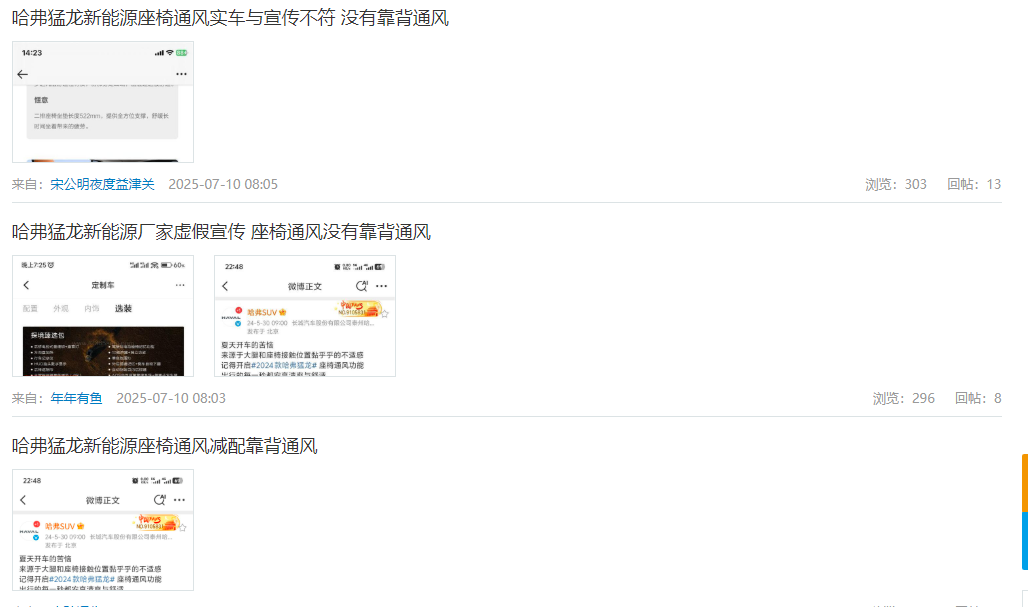Open second post's 微博正文 screenshot thumbnail
1028x607 pixels.
[x=305, y=316]
